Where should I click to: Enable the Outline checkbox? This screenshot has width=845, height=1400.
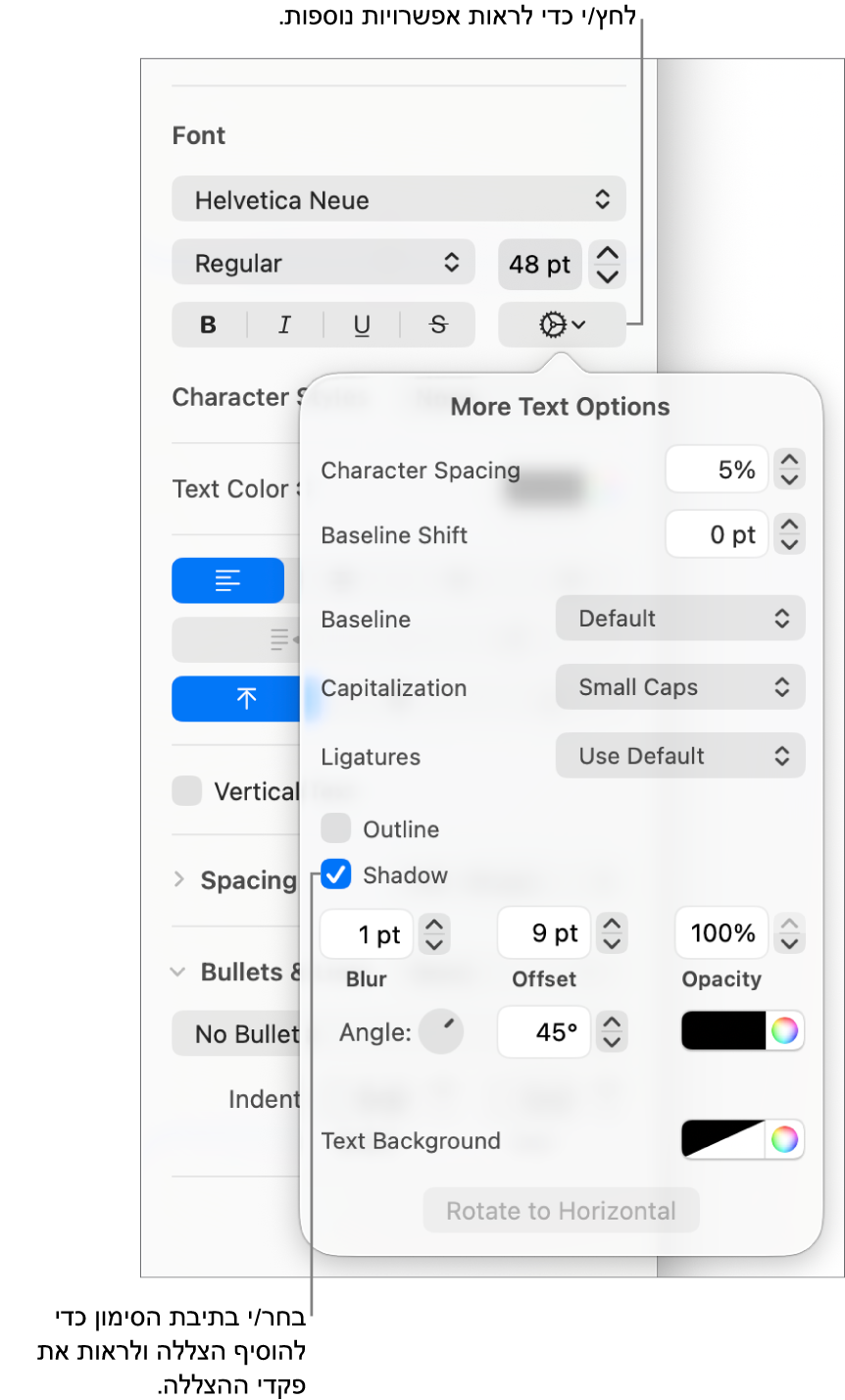(x=336, y=828)
